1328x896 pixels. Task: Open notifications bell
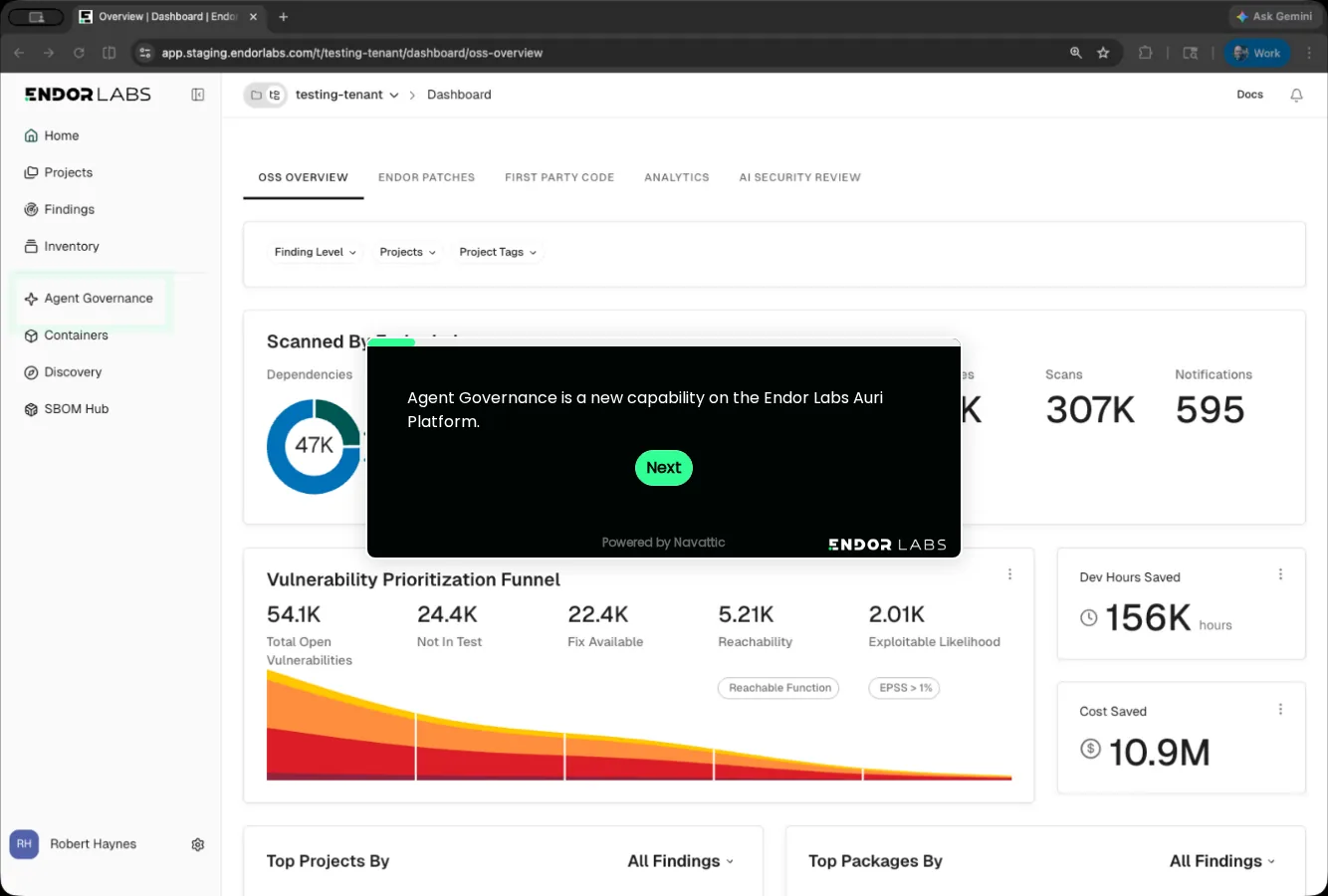[1296, 95]
